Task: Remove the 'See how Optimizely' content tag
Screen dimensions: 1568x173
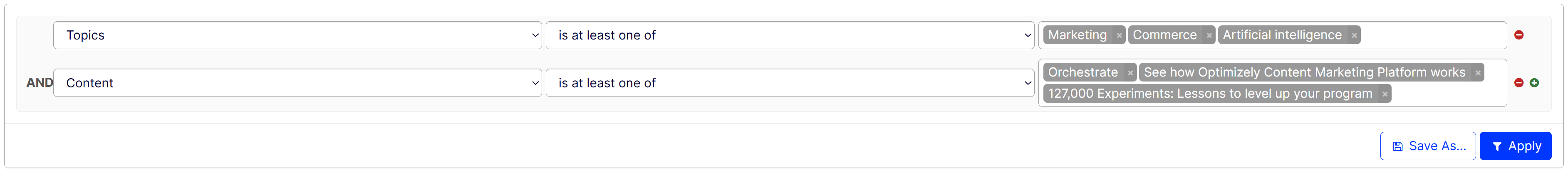Action: tap(1477, 73)
